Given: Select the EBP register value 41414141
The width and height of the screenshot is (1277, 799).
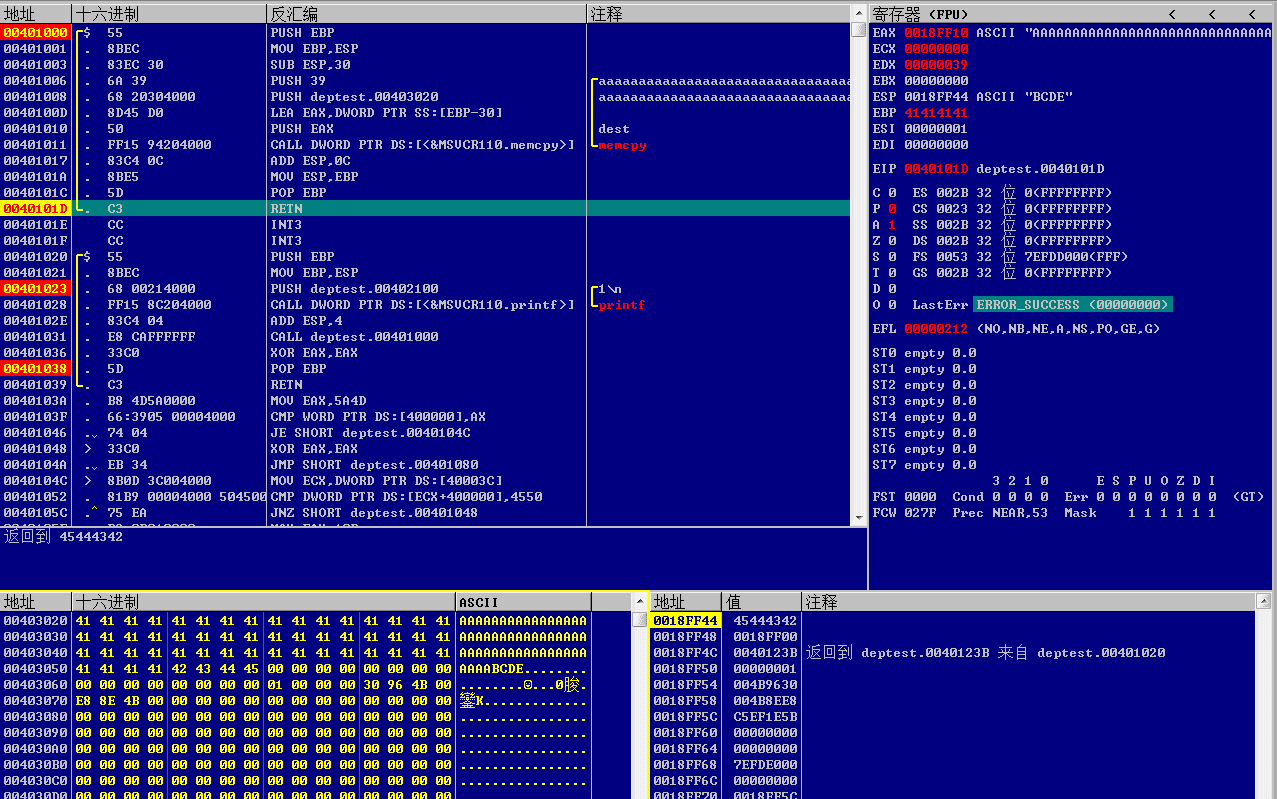Looking at the screenshot, I should coord(936,112).
